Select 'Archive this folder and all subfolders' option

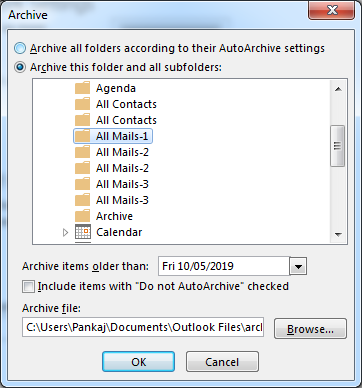(20, 67)
